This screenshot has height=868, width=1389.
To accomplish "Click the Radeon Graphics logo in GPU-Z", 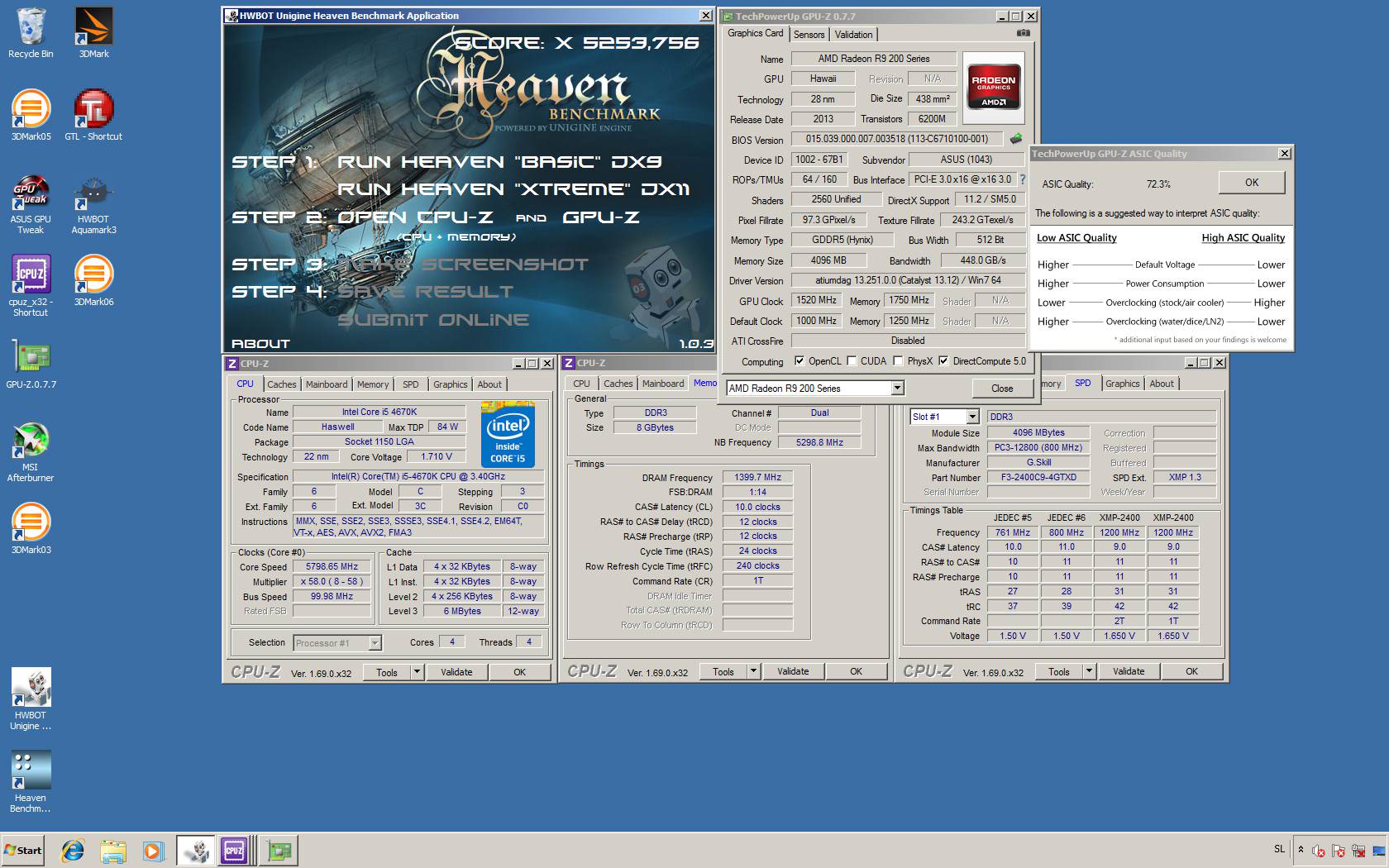I will pos(993,88).
